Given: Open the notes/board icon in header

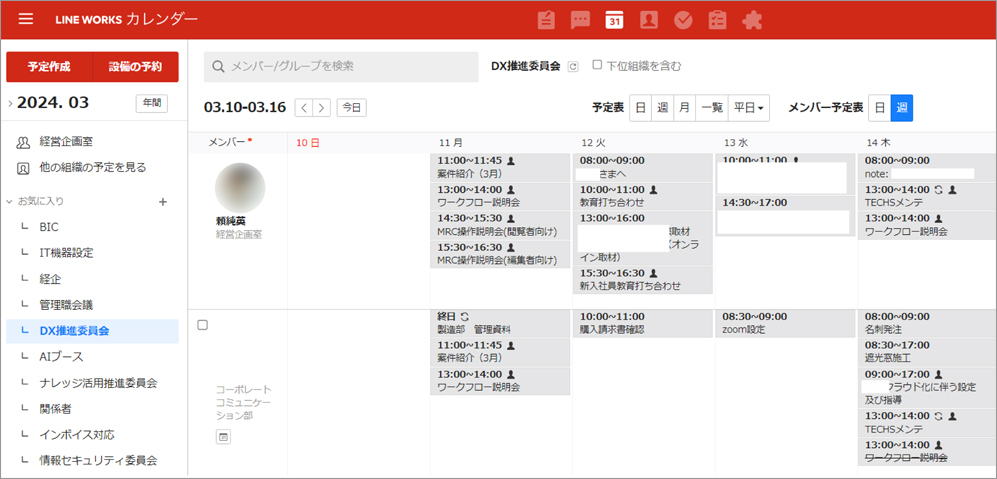Looking at the screenshot, I should [x=546, y=20].
